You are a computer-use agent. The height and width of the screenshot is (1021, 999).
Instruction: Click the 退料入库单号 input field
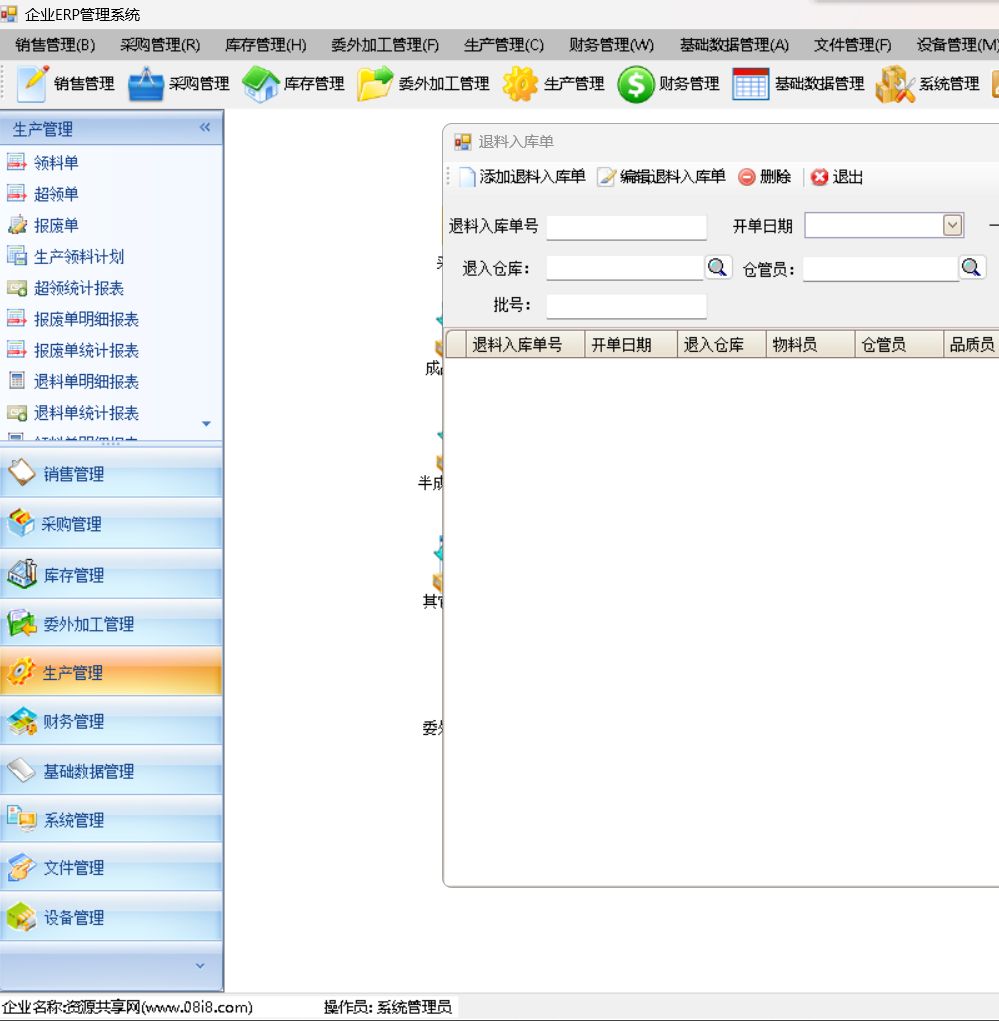626,227
